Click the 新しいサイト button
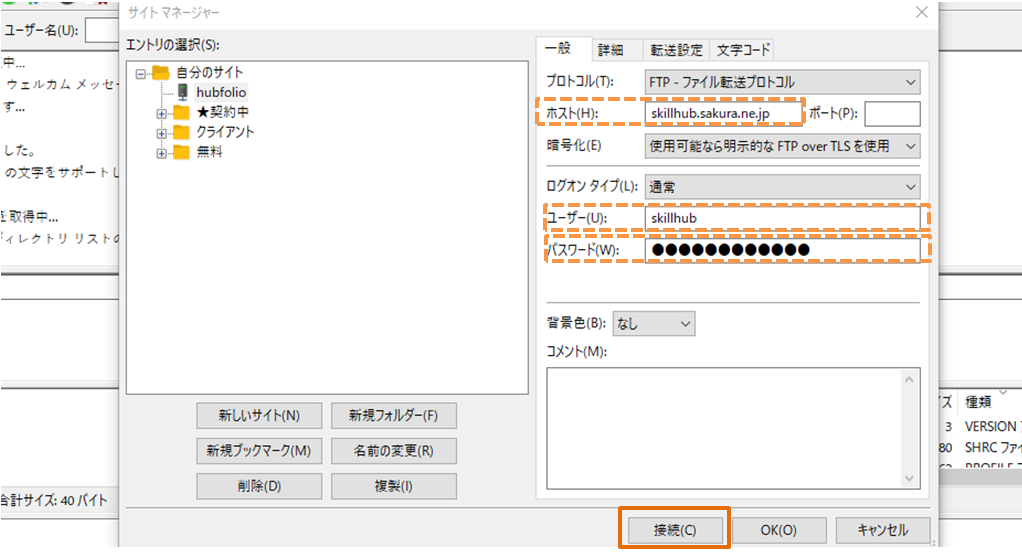 [x=259, y=415]
